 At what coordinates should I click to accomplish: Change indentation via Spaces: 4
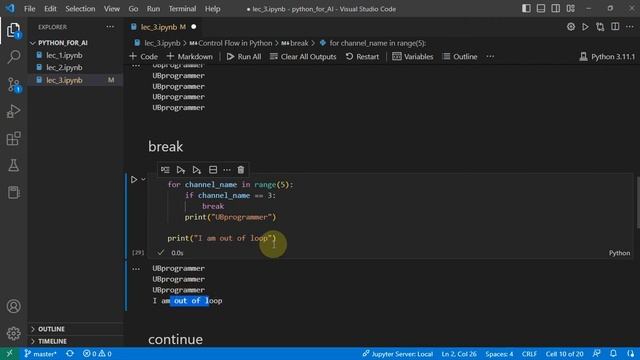499,354
